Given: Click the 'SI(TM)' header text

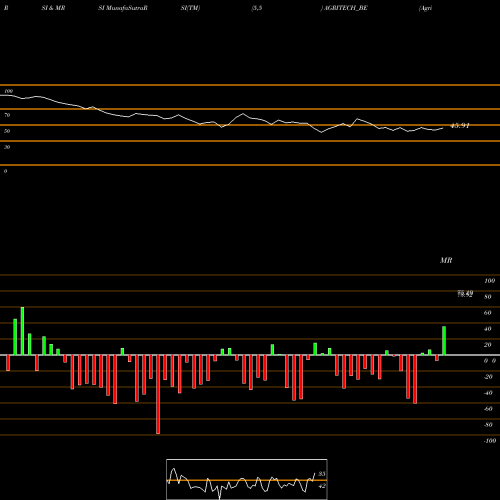Looking at the screenshot, I should (190, 8).
